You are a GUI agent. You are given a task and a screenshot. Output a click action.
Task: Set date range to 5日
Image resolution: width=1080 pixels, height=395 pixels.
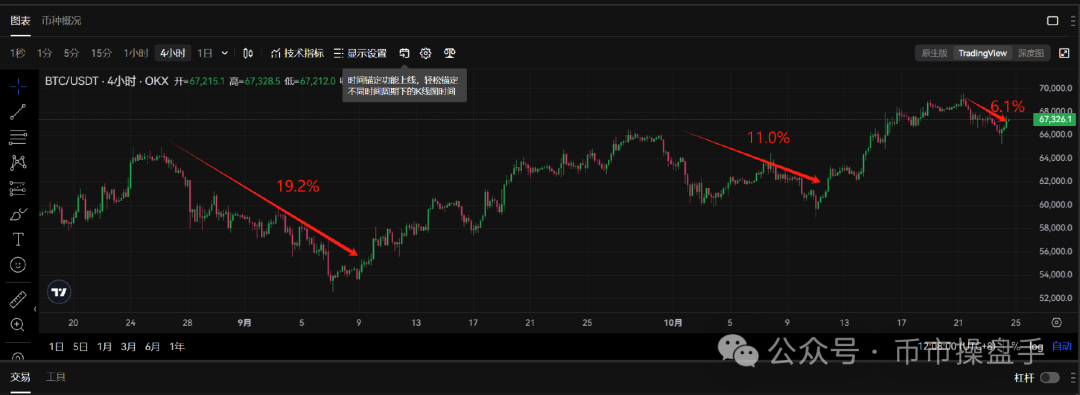(x=81, y=347)
